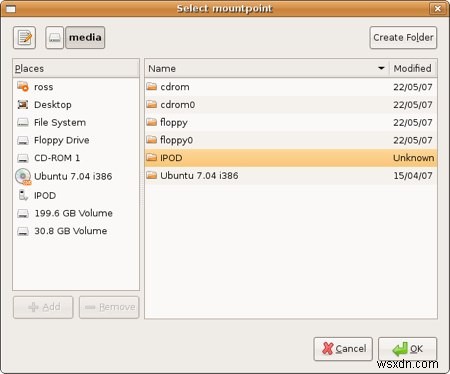Select the 'Floppy Drive' label in Places
This screenshot has height=374, width=450.
pyautogui.click(x=62, y=140)
